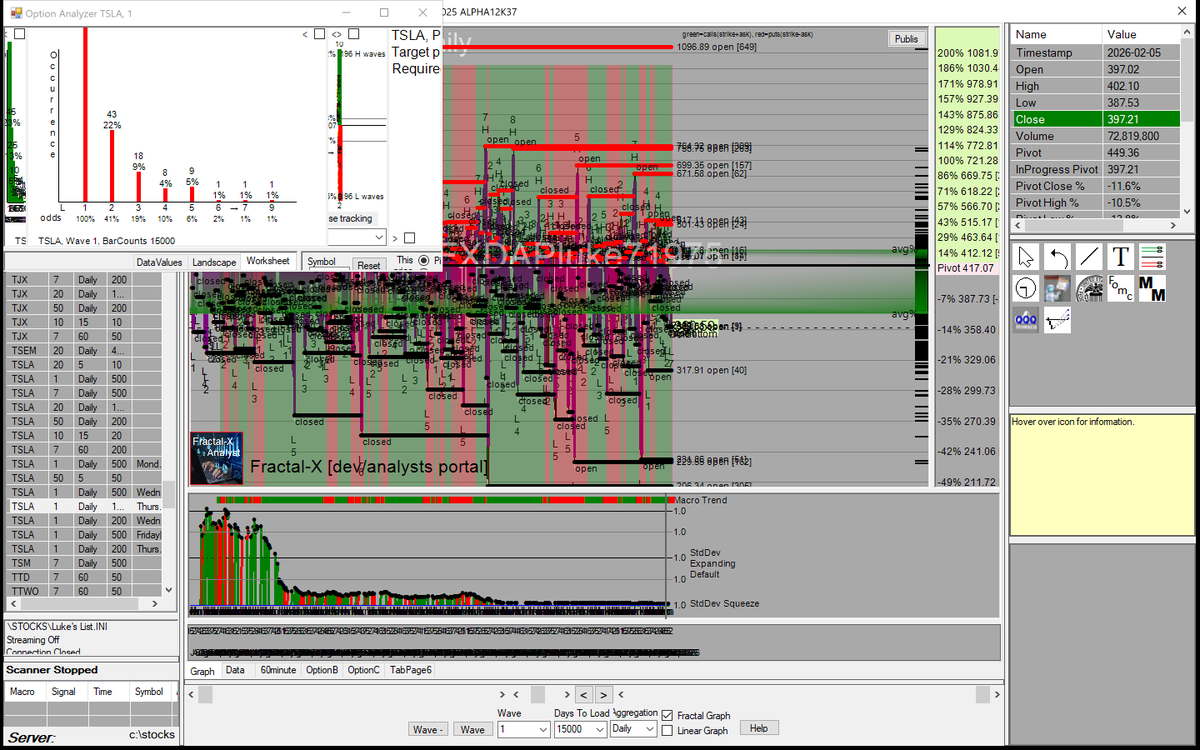The height and width of the screenshot is (750, 1200).
Task: Select the text T tool
Action: tap(1120, 257)
